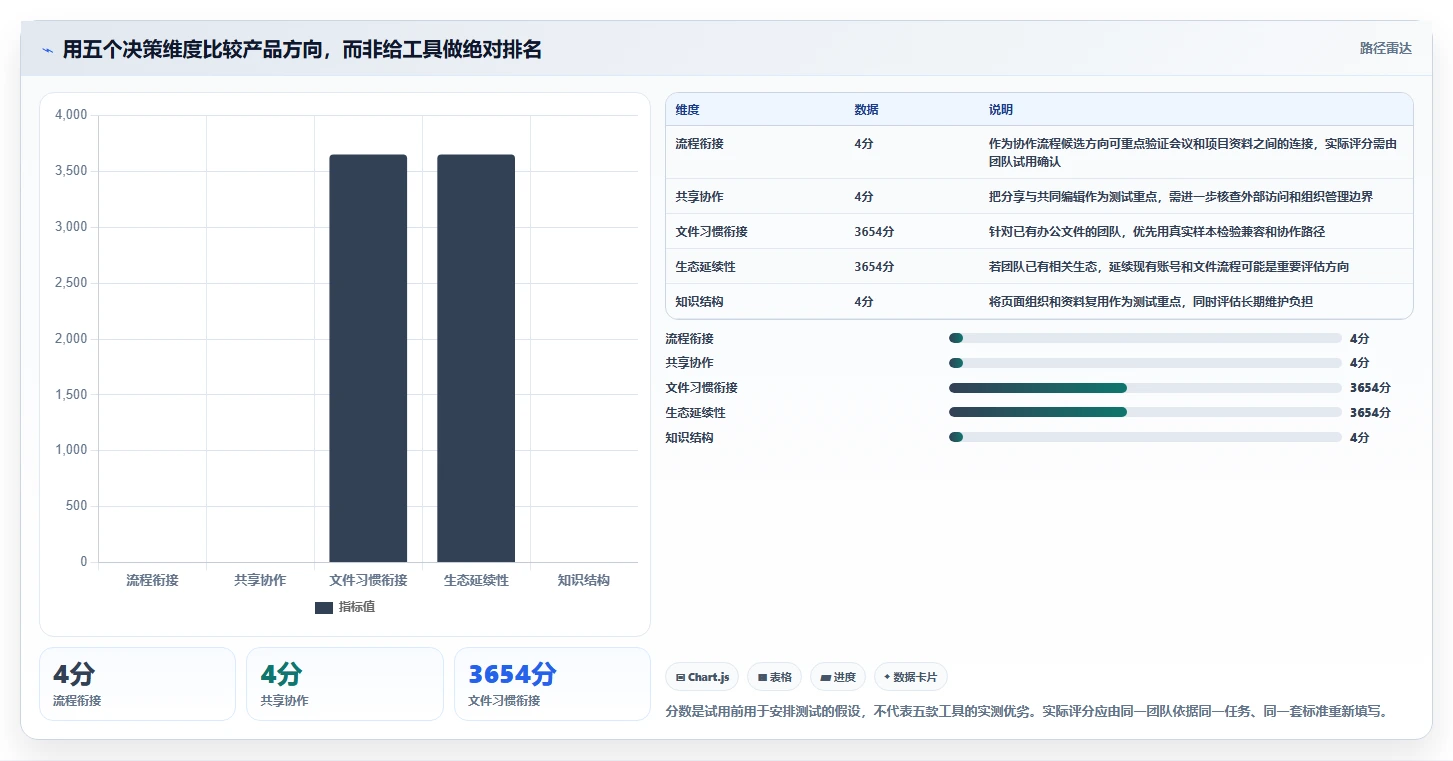Open the 文件习惯衔接 3654分 stat card
The width and height of the screenshot is (1453, 761).
click(x=552, y=684)
